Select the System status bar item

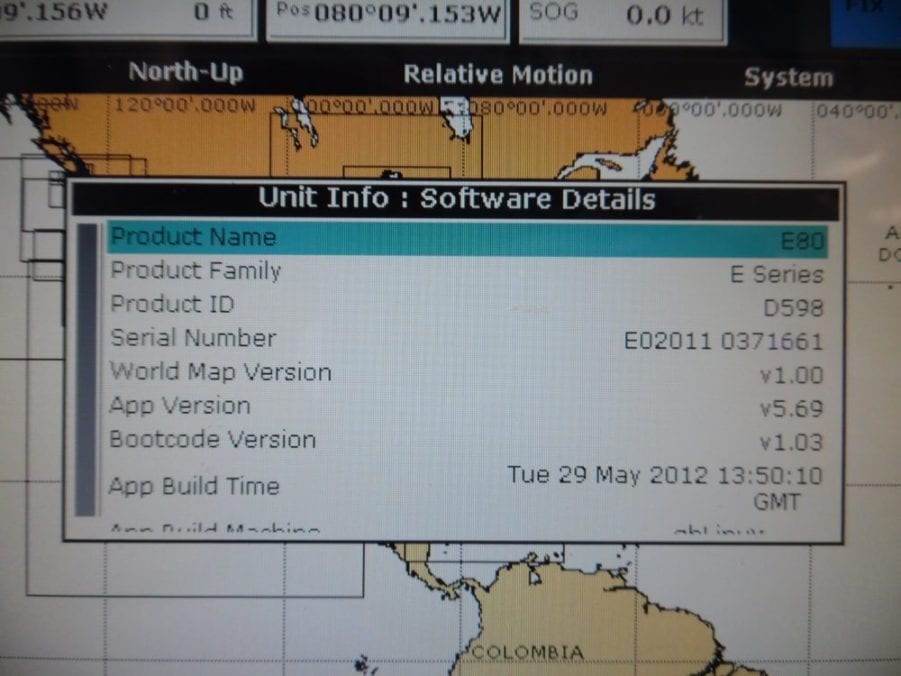coord(788,77)
